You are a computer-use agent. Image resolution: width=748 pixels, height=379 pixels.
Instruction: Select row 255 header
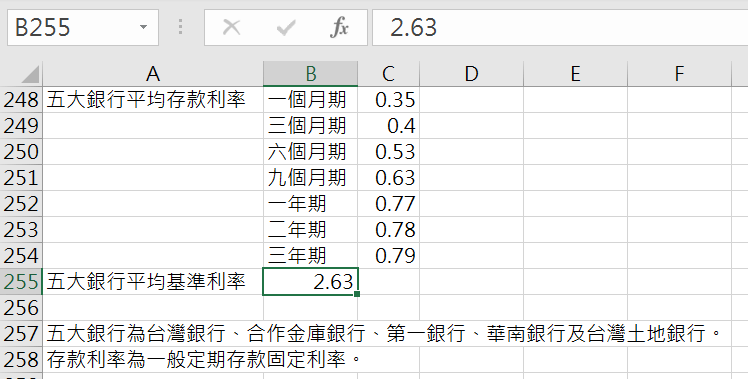pos(21,282)
